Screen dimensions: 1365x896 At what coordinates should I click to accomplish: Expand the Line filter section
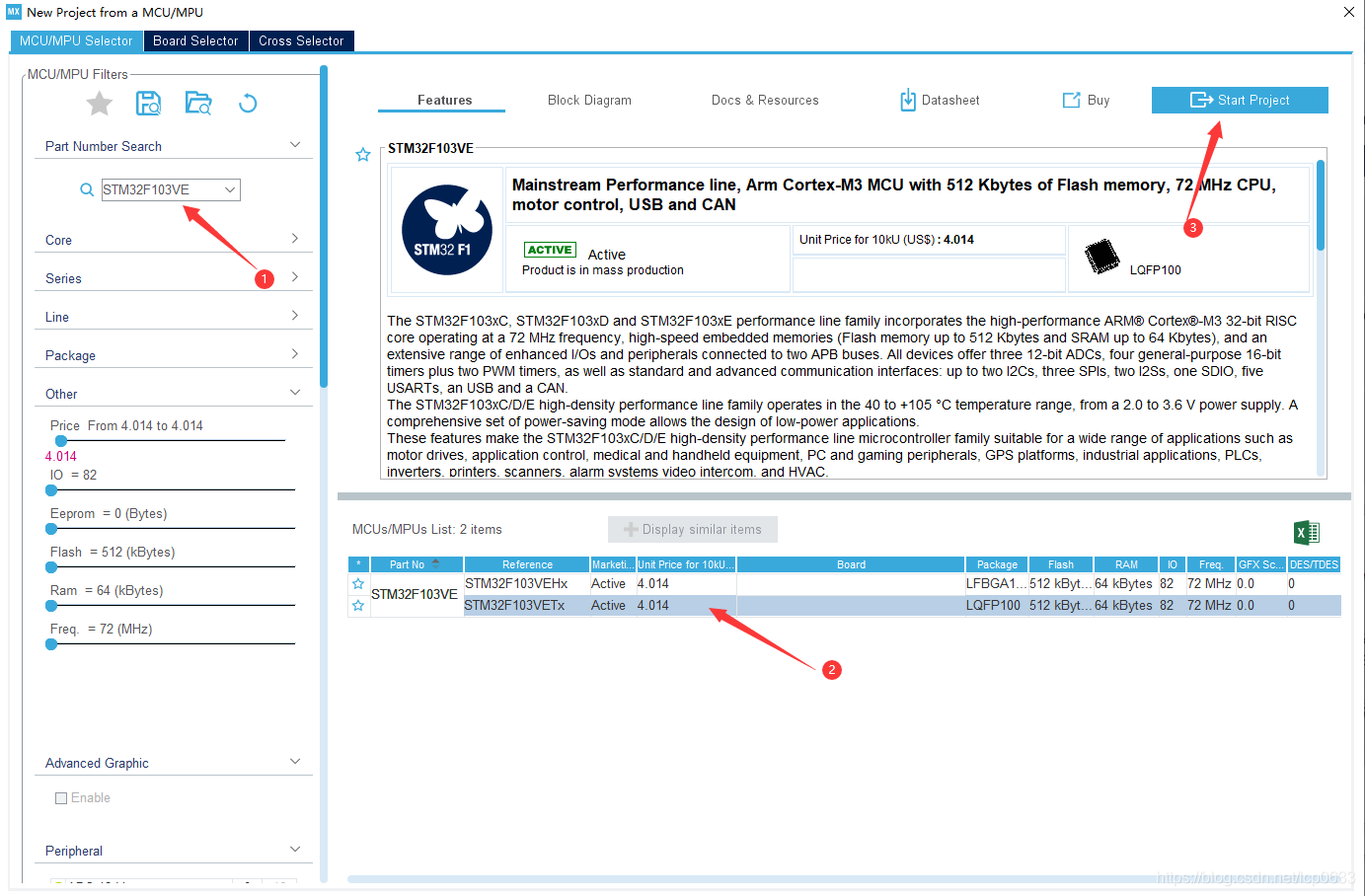295,316
